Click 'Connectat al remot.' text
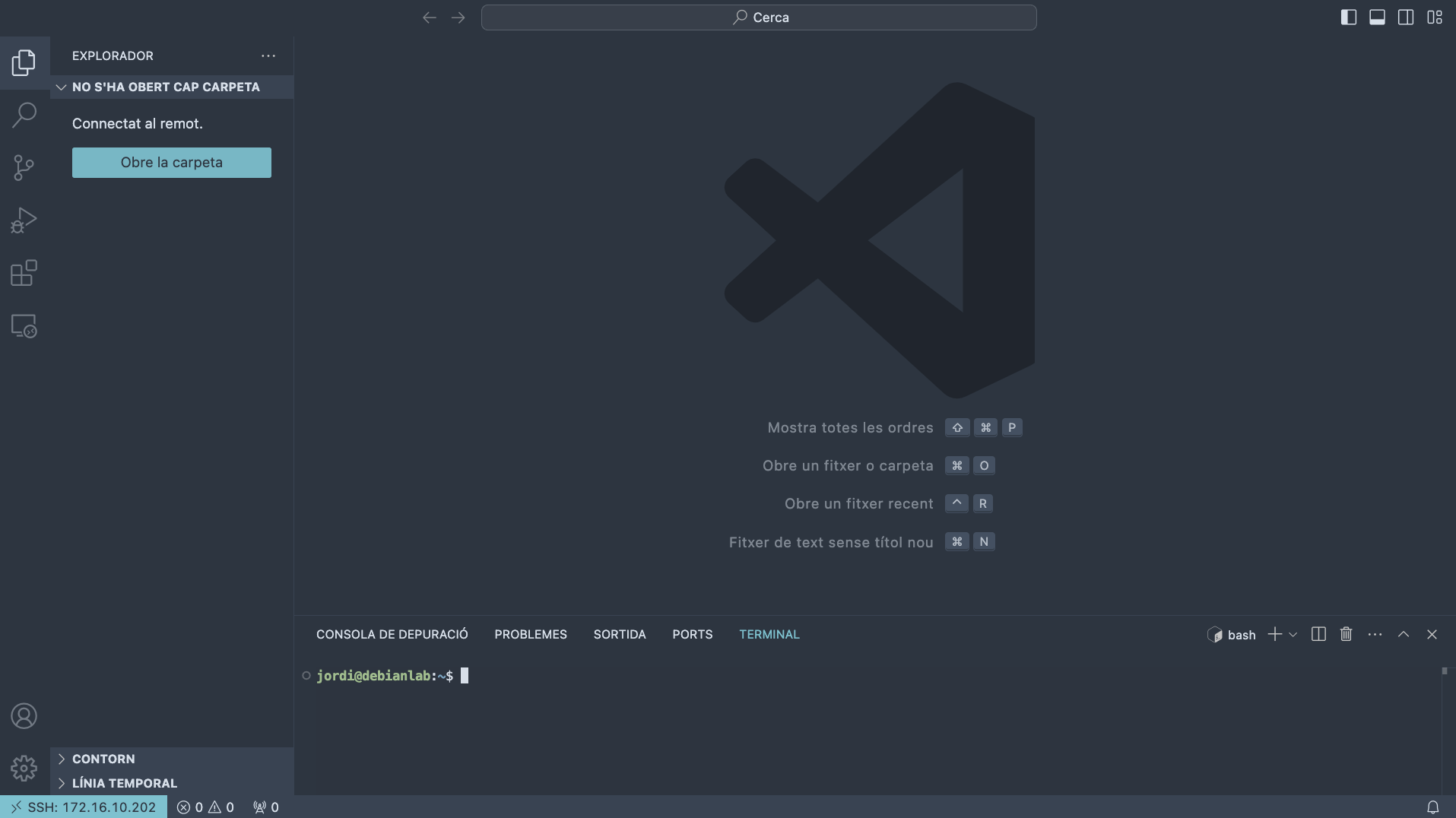Viewport: 1456px width, 818px height. [138, 124]
